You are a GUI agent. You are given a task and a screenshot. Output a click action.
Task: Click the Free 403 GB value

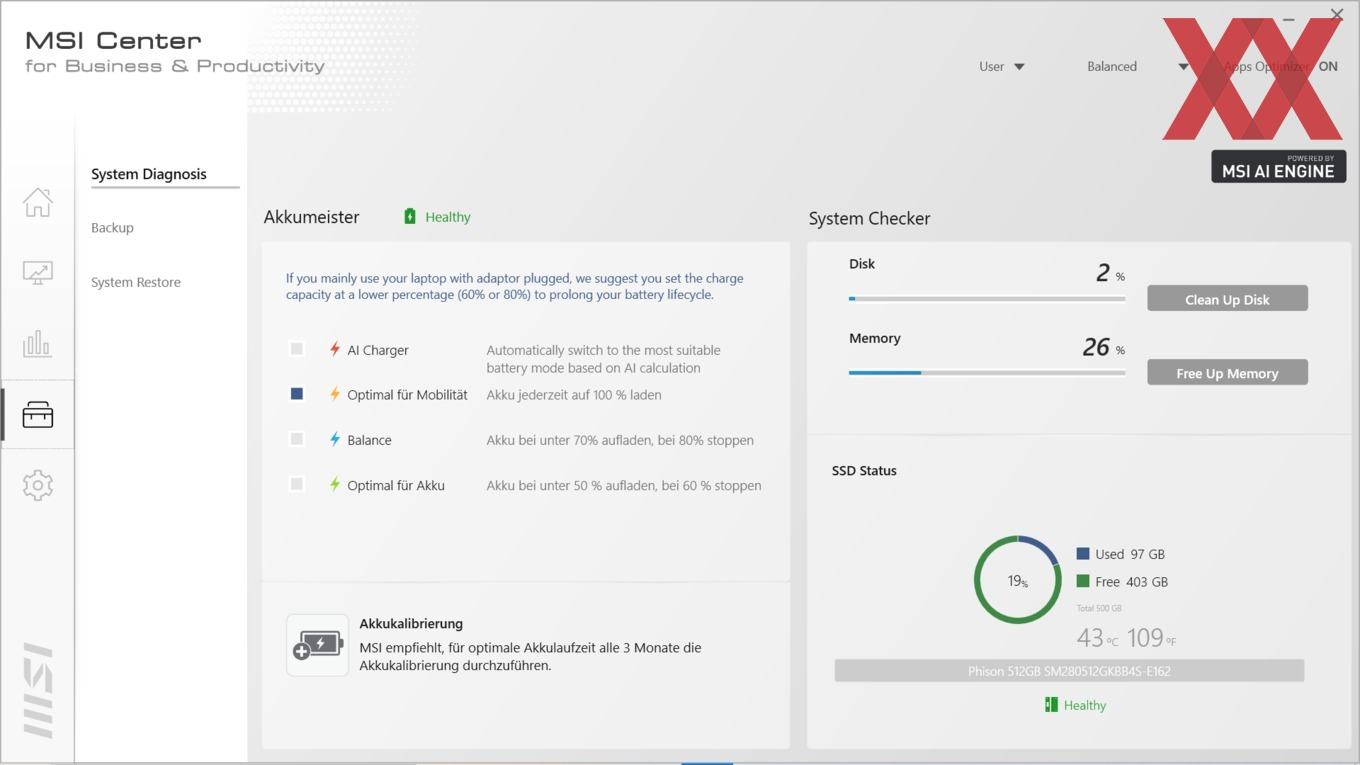pyautogui.click(x=1148, y=581)
